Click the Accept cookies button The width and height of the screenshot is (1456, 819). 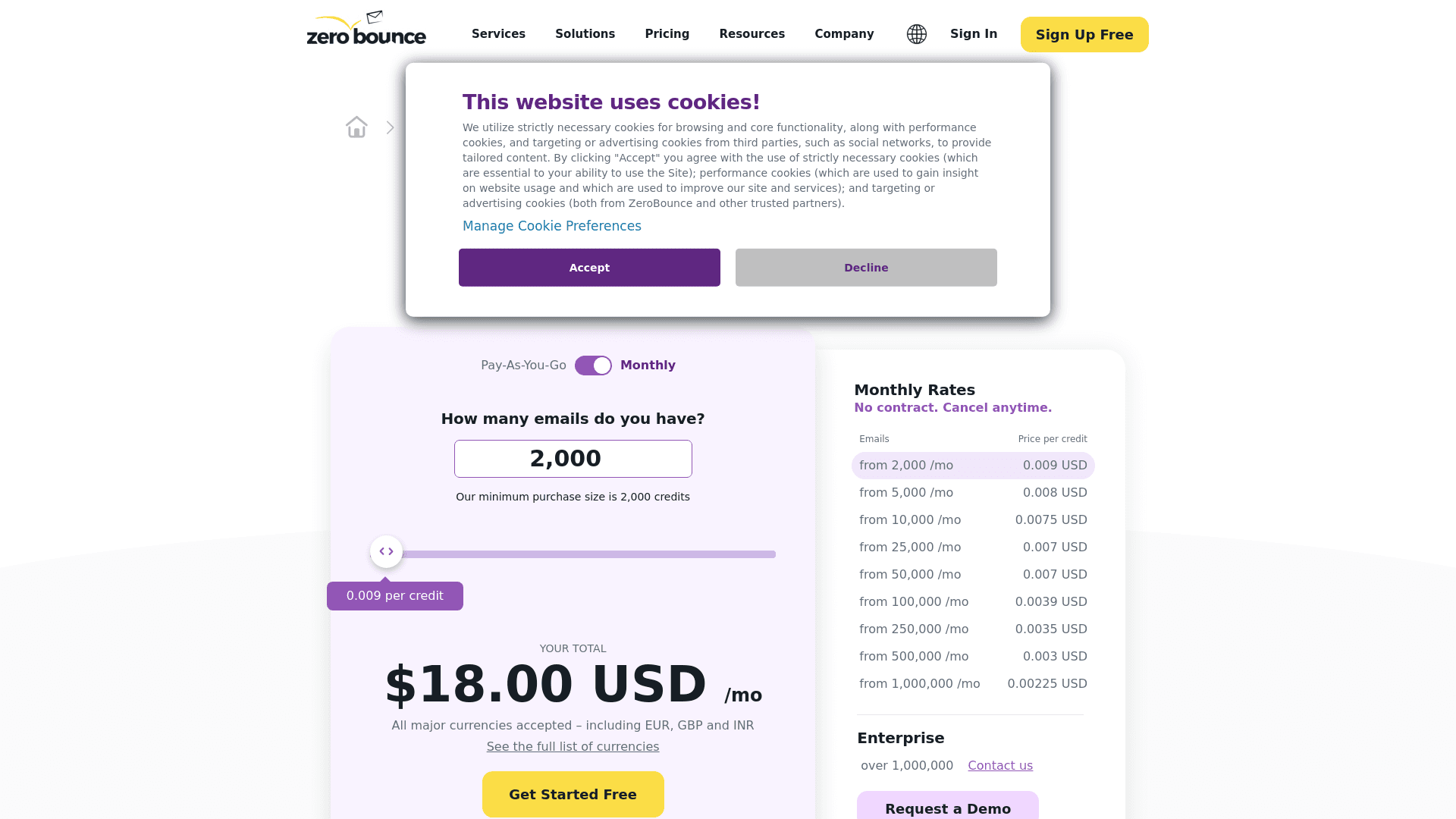pos(589,267)
